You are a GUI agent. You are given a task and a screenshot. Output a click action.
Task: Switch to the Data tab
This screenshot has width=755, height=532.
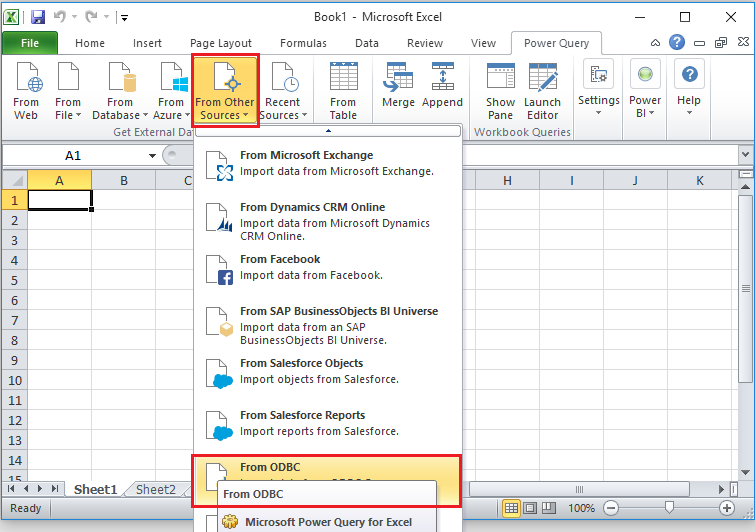[x=366, y=43]
